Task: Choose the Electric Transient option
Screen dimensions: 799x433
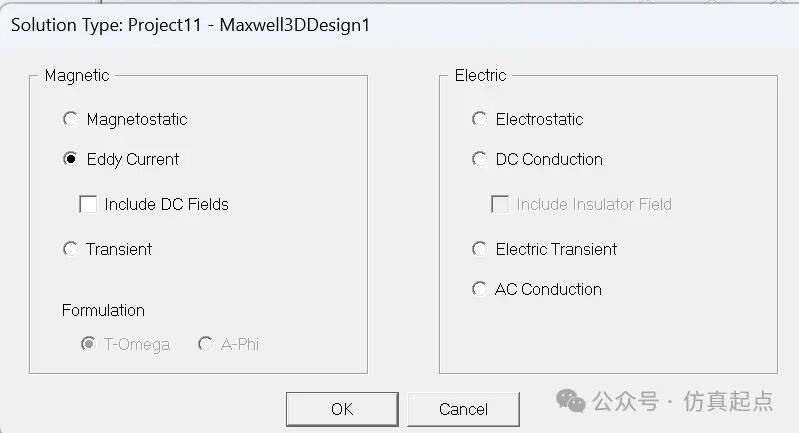Action: [x=479, y=249]
